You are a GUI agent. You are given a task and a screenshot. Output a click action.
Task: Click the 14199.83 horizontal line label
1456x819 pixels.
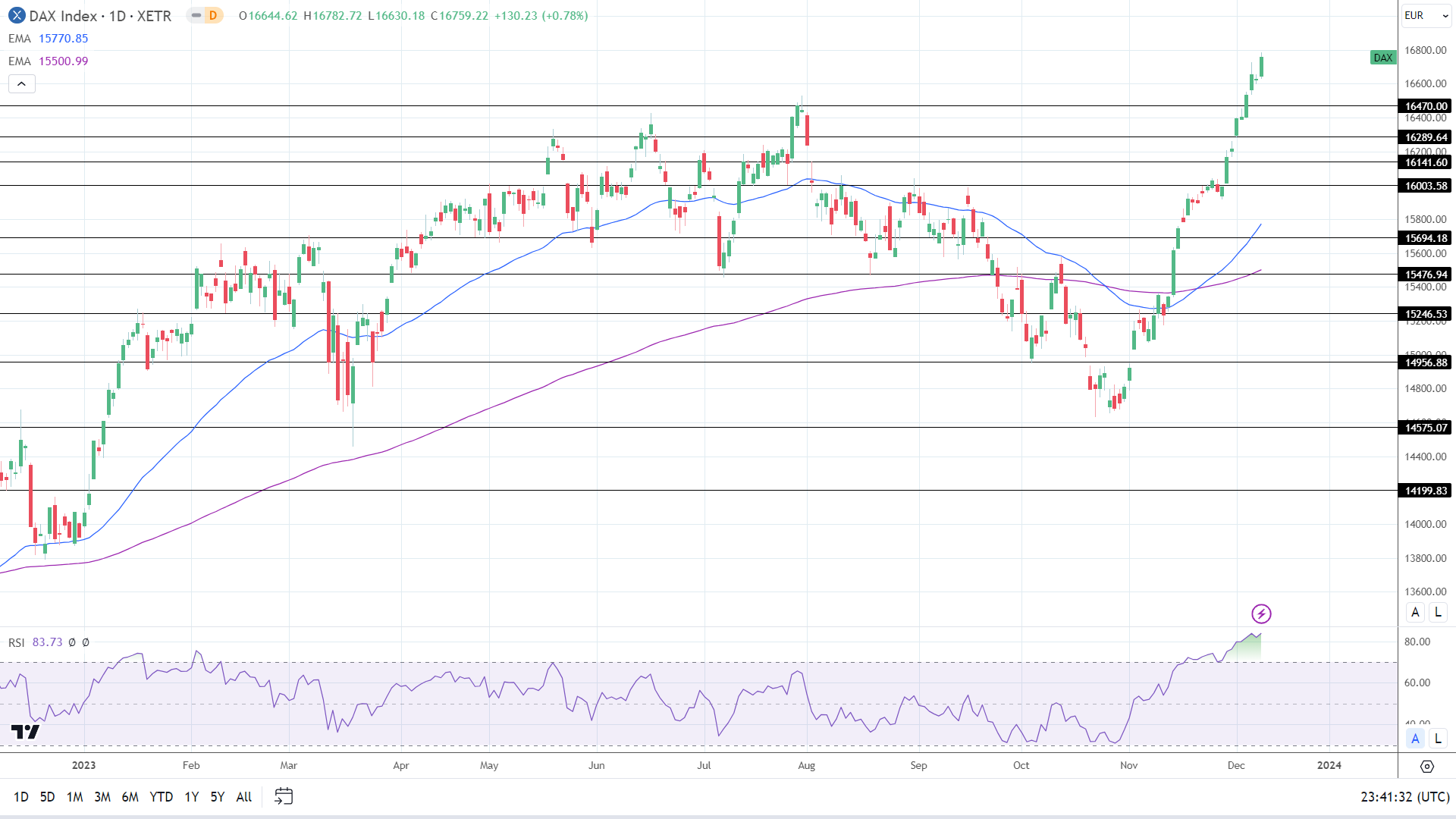[1425, 491]
